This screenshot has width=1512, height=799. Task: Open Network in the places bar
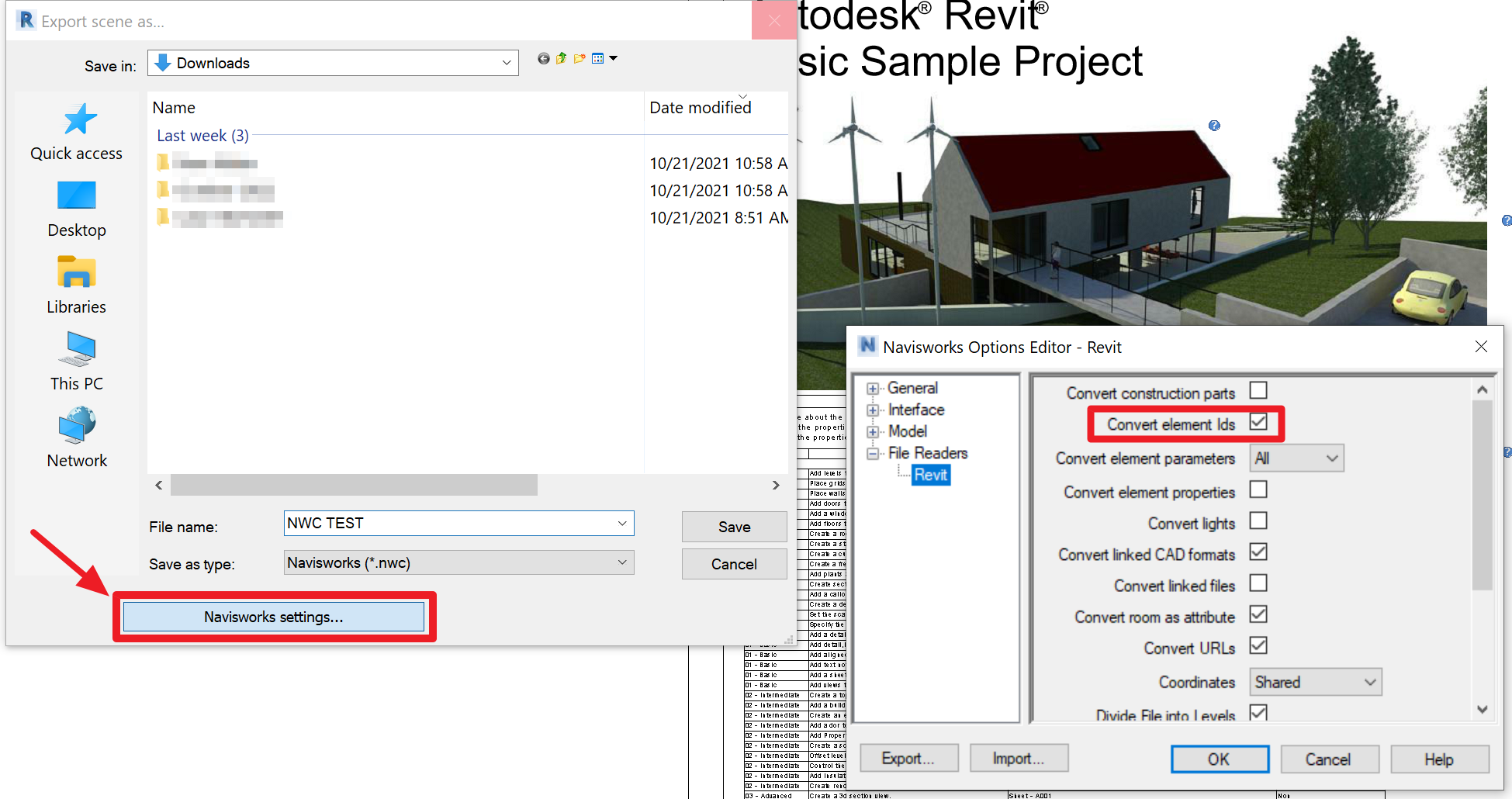(x=77, y=439)
